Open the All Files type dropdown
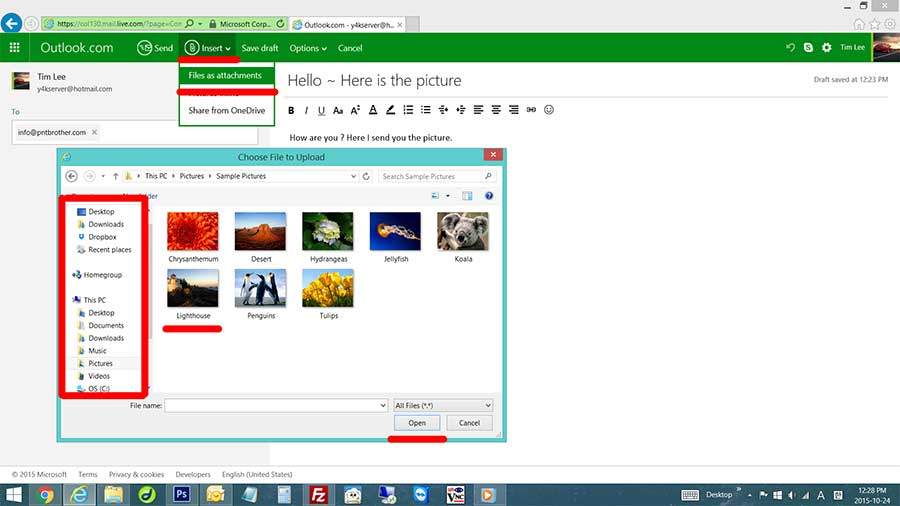The image size is (900, 506). 443,405
